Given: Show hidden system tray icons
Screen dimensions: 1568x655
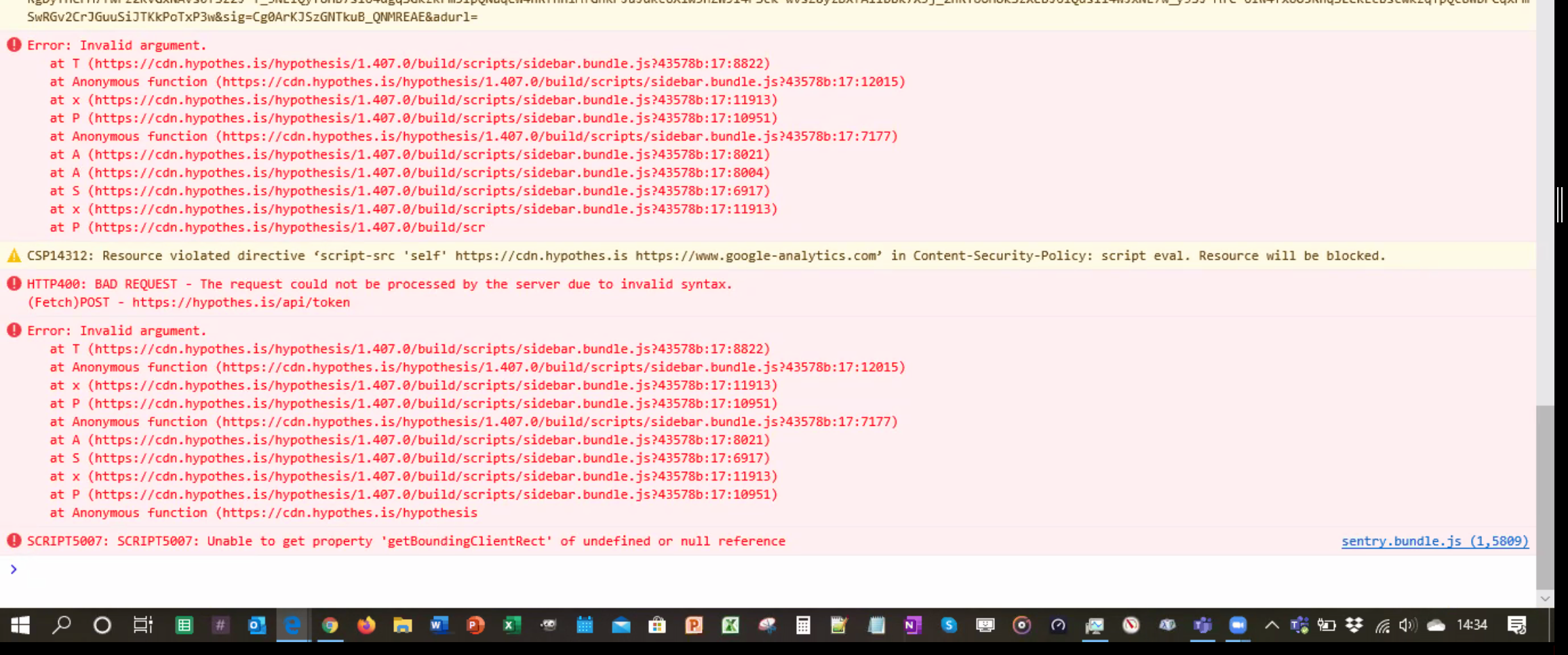Looking at the screenshot, I should tap(1272, 625).
